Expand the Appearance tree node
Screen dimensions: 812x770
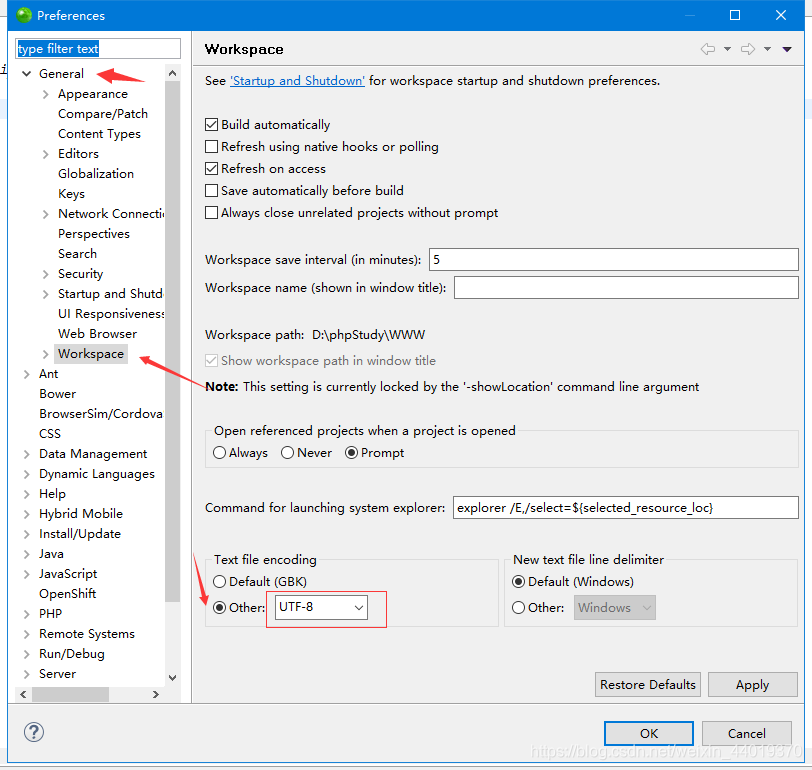point(46,94)
